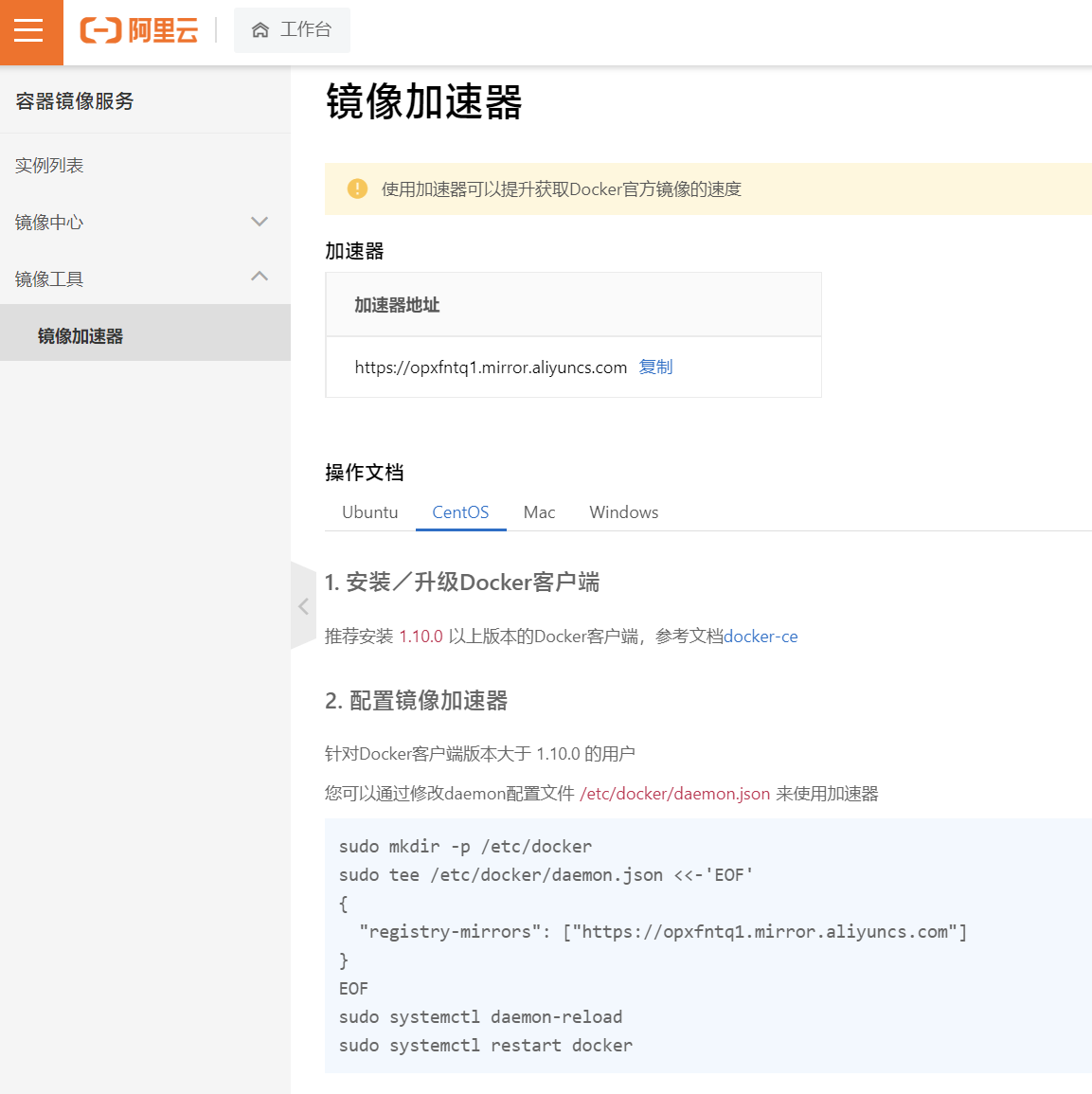Click the warning icon in the notice banner
Screen dimensions: 1092x1094
coord(357,189)
